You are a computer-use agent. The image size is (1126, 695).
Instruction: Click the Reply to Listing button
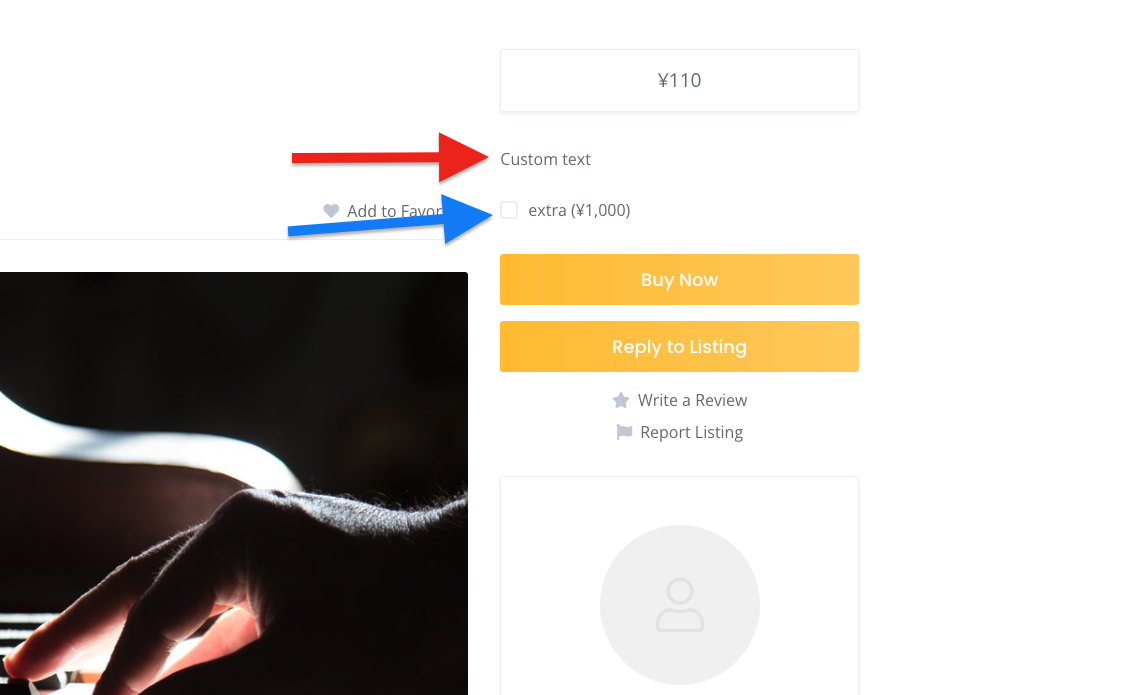[x=679, y=347]
